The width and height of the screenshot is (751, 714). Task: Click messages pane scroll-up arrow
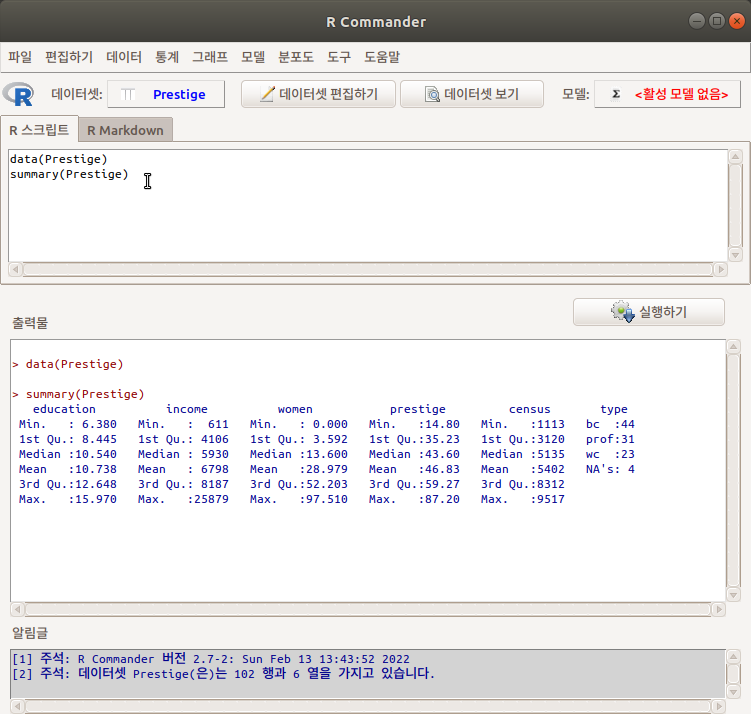click(733, 656)
